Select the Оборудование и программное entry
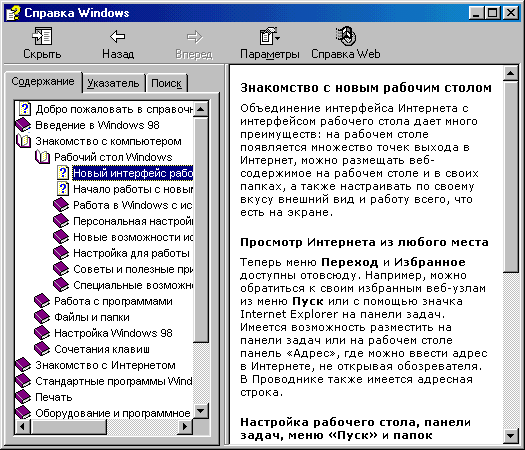Screen dimensions: 525x450 click(x=113, y=413)
